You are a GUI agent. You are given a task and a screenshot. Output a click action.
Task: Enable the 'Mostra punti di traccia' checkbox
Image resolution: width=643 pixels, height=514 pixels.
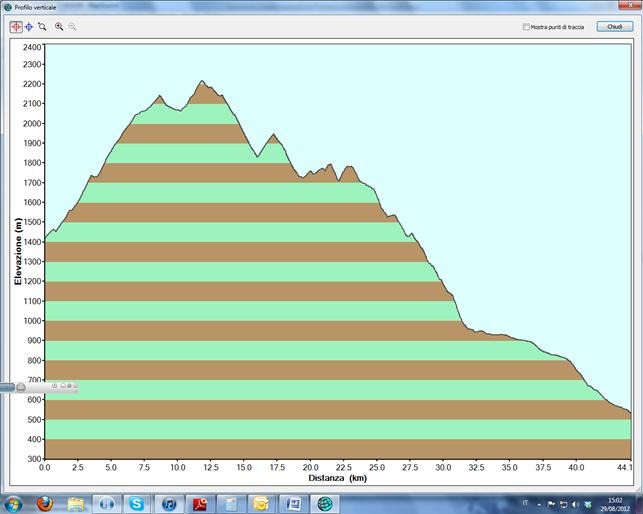[526, 27]
